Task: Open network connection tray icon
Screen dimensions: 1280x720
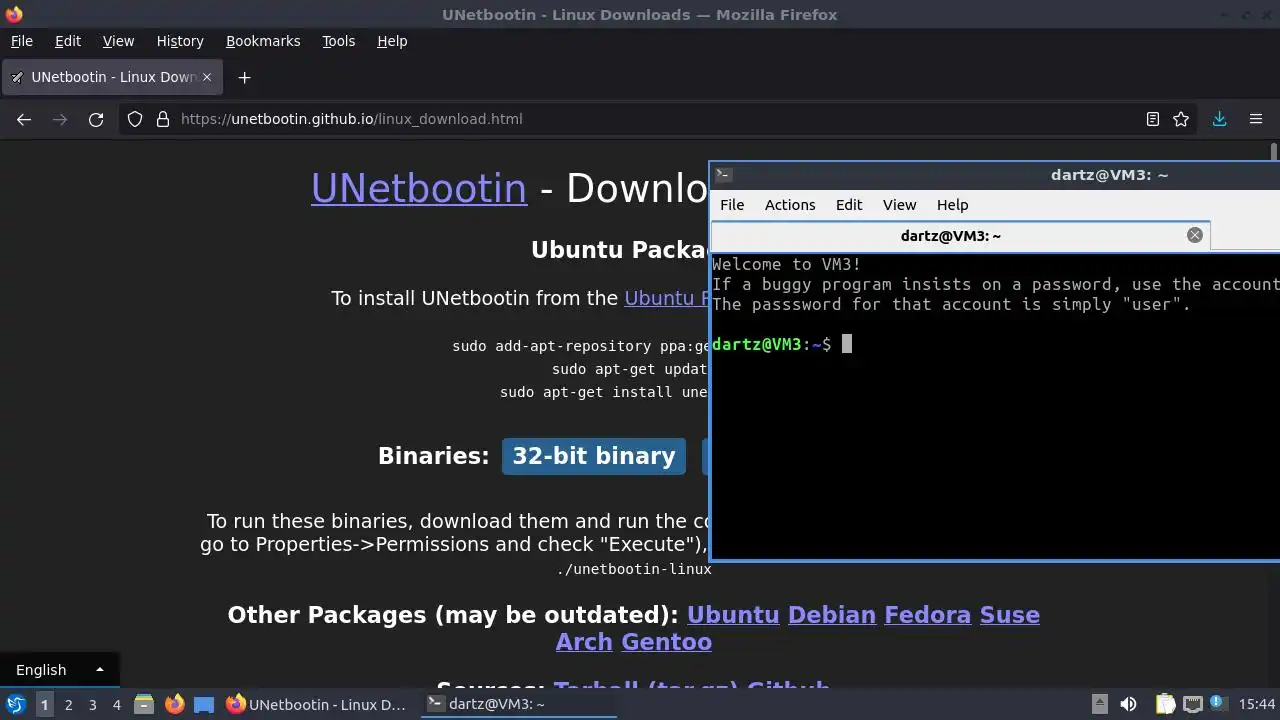Action: 1192,704
